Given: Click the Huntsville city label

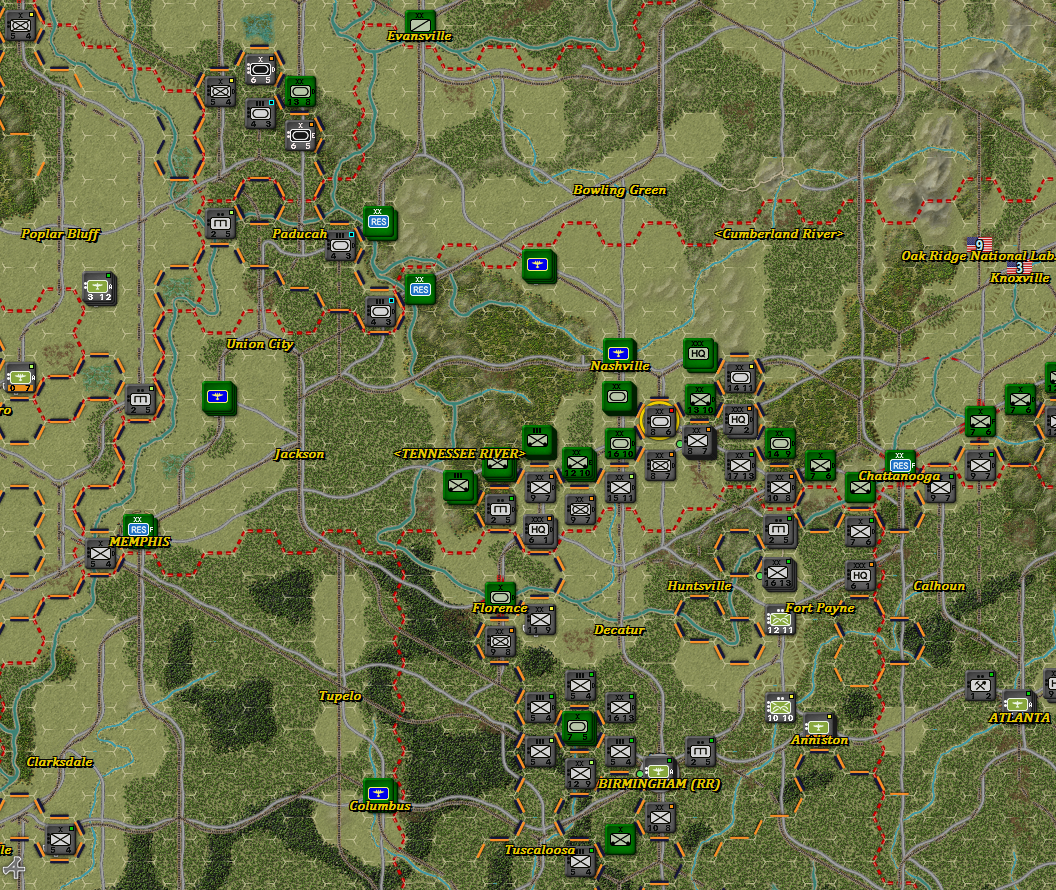Looking at the screenshot, I should tap(699, 586).
